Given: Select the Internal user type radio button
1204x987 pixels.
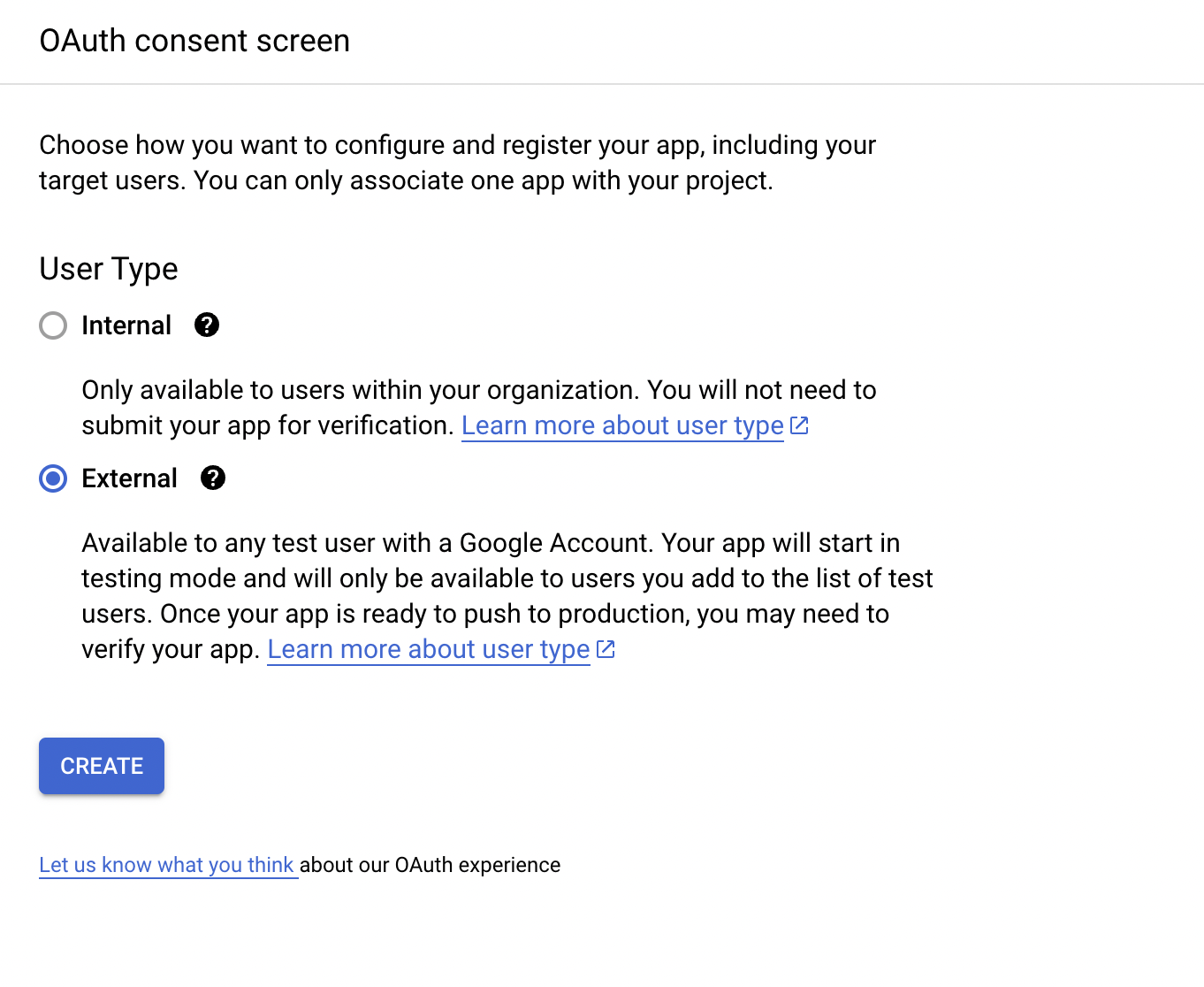Looking at the screenshot, I should pos(53,325).
